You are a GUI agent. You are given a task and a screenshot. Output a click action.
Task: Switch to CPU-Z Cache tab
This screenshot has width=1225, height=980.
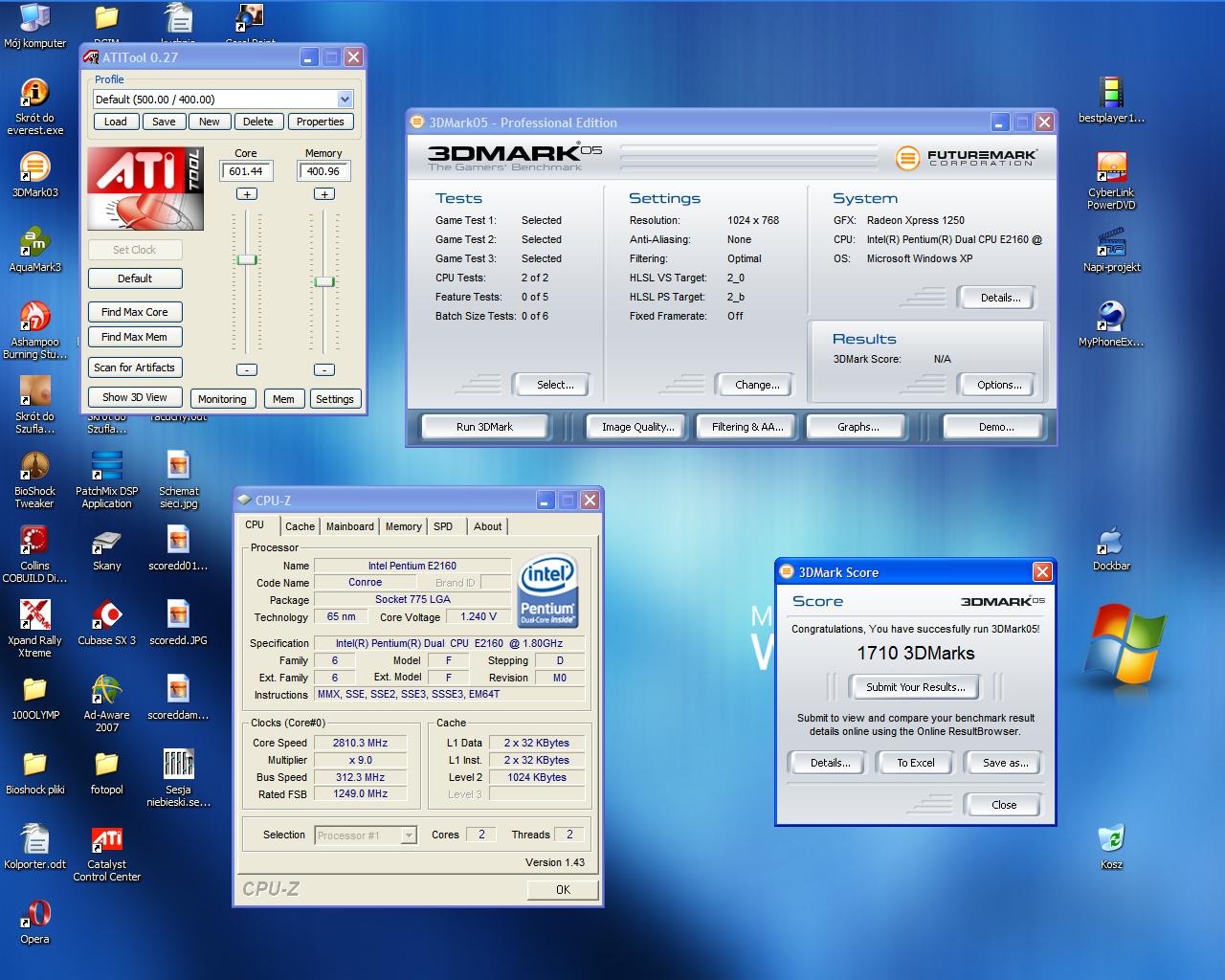tap(300, 526)
